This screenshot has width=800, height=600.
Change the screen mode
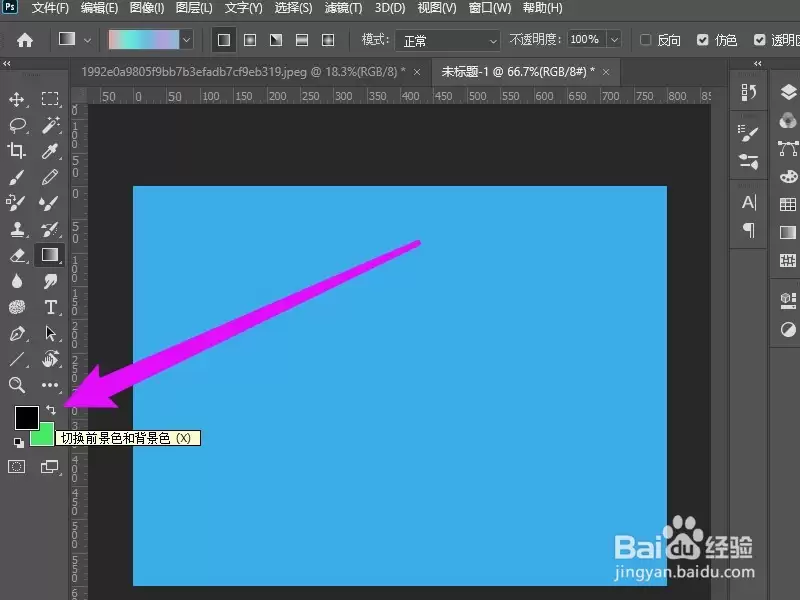point(49,466)
